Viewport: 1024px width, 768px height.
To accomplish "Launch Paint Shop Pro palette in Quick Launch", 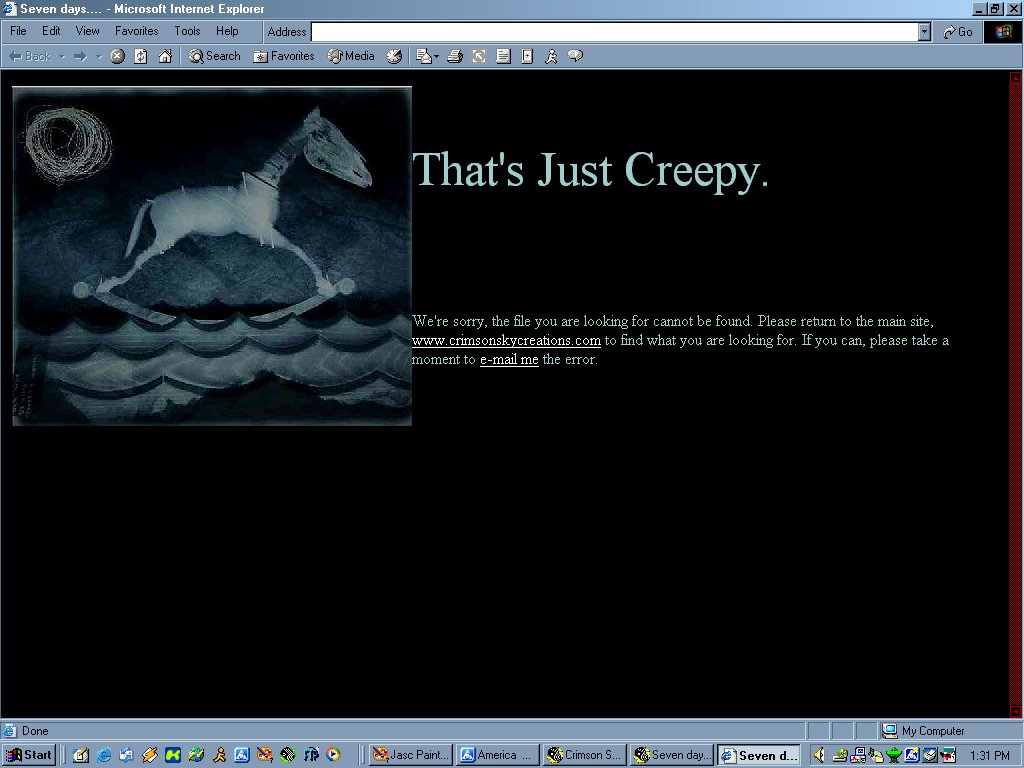I will [264, 755].
